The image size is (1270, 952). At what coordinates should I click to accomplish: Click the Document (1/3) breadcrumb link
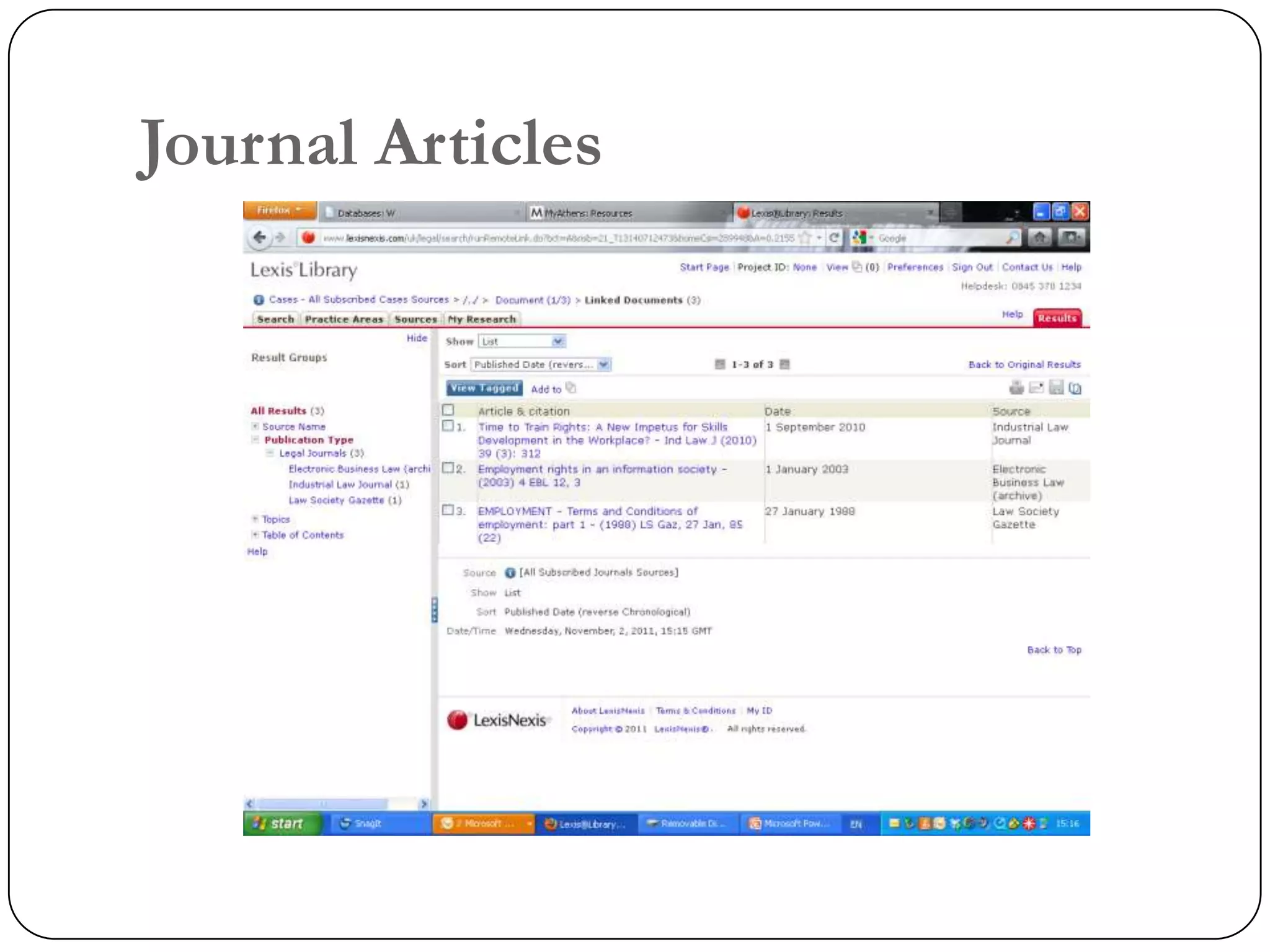533,300
